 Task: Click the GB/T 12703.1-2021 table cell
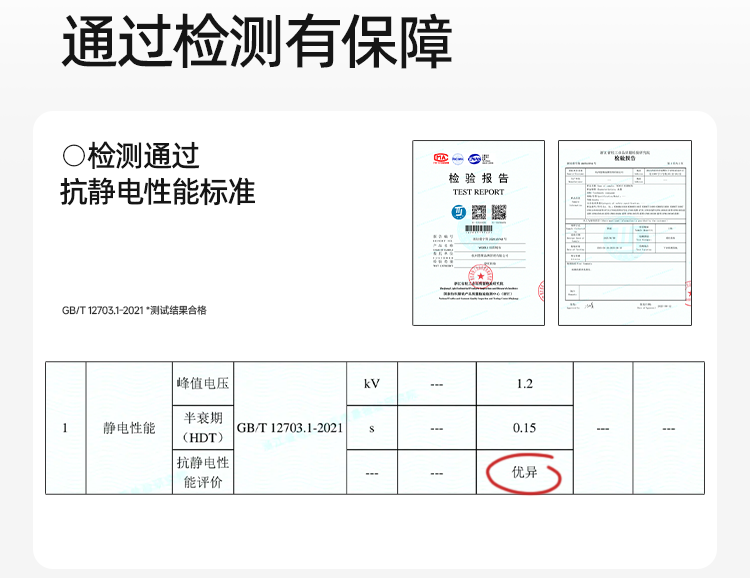[290, 428]
